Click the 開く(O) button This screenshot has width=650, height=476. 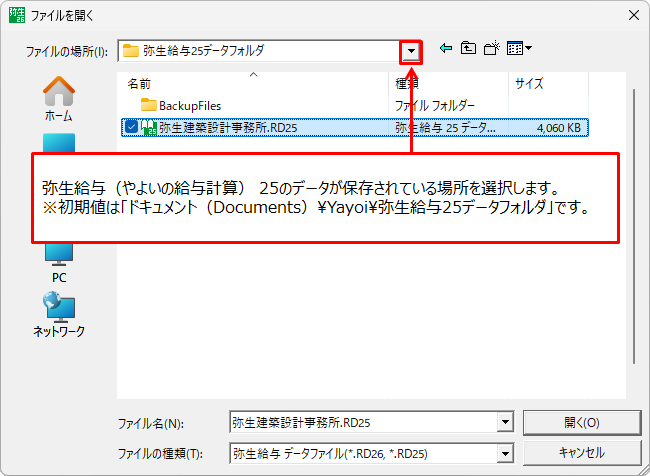(581, 423)
